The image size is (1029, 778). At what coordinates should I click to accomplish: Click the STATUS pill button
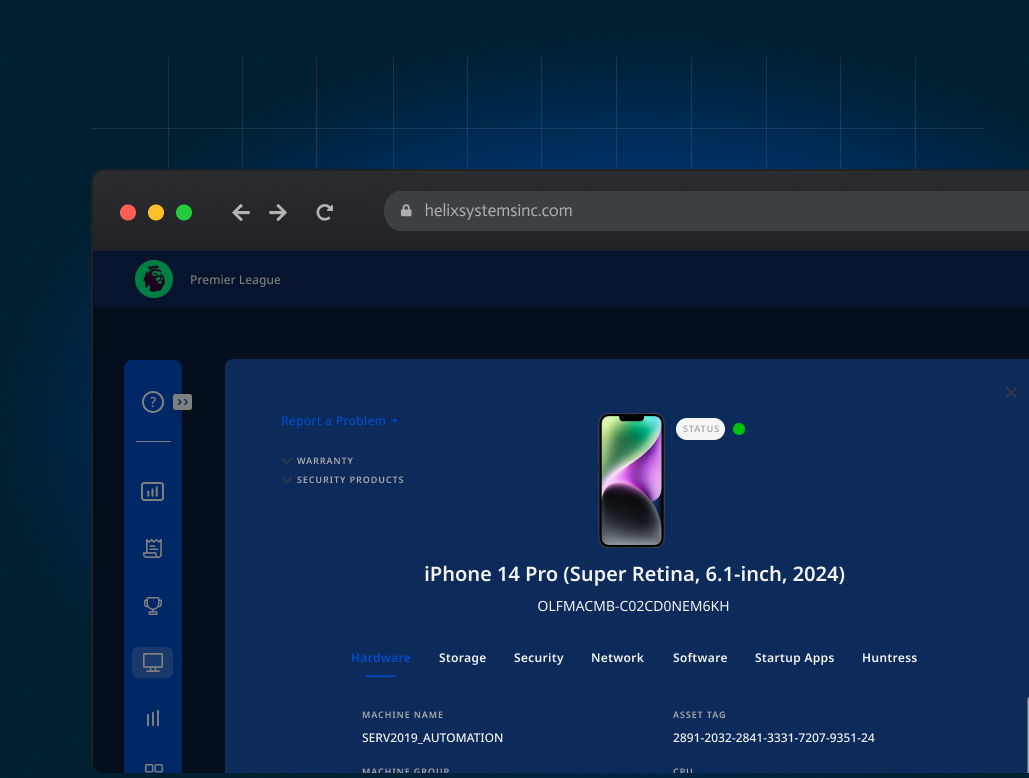click(700, 428)
